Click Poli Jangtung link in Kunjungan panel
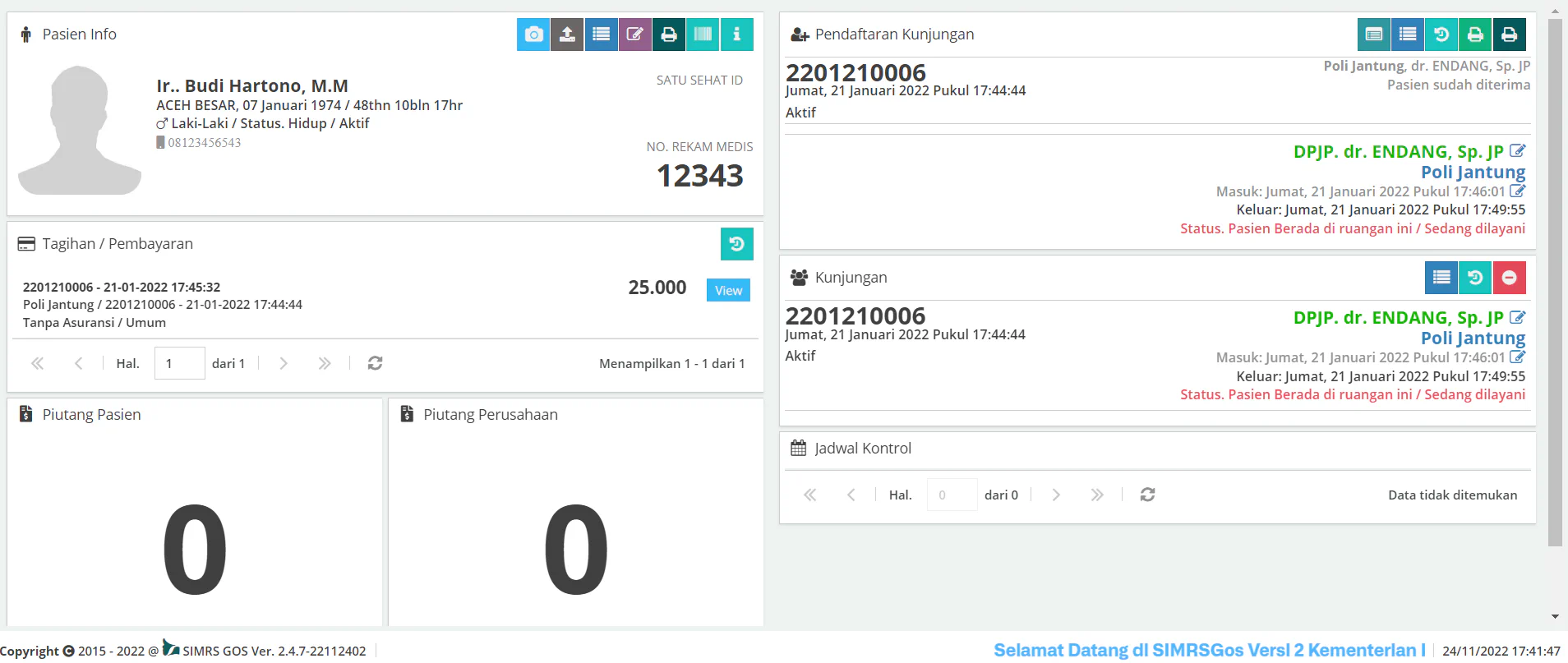Viewport: 1568px width, 663px height. click(x=1473, y=338)
